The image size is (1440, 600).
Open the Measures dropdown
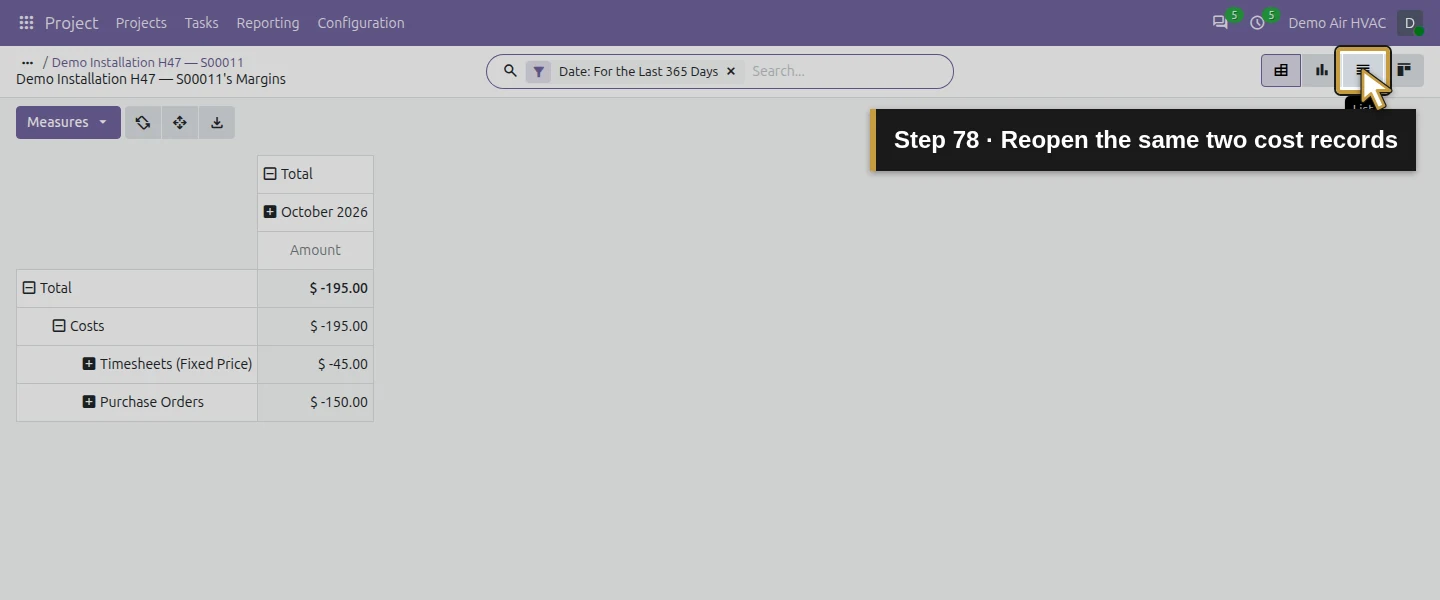[68, 122]
